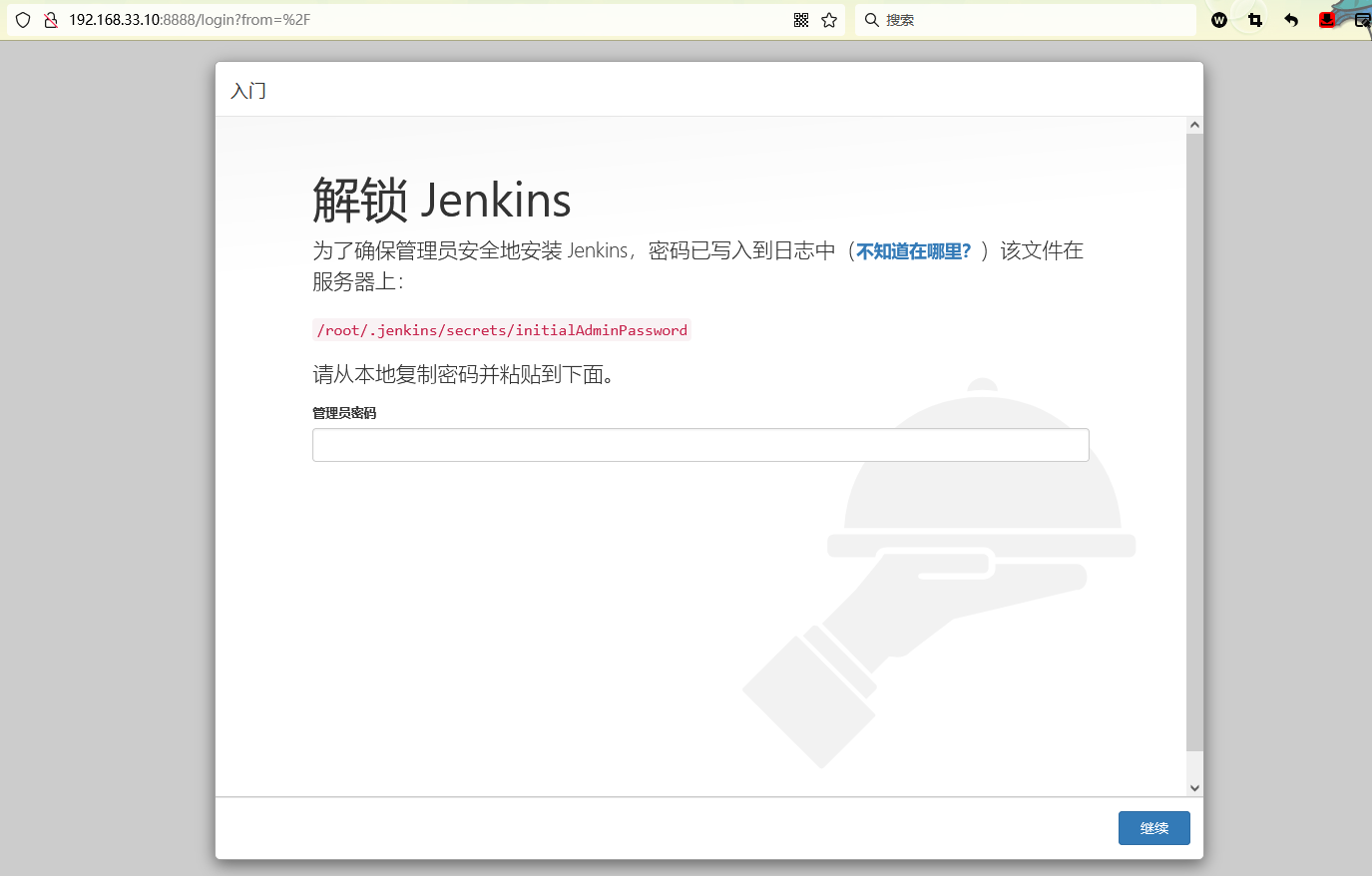Click the dialog's vertical scrollbar thumb

click(1194, 439)
